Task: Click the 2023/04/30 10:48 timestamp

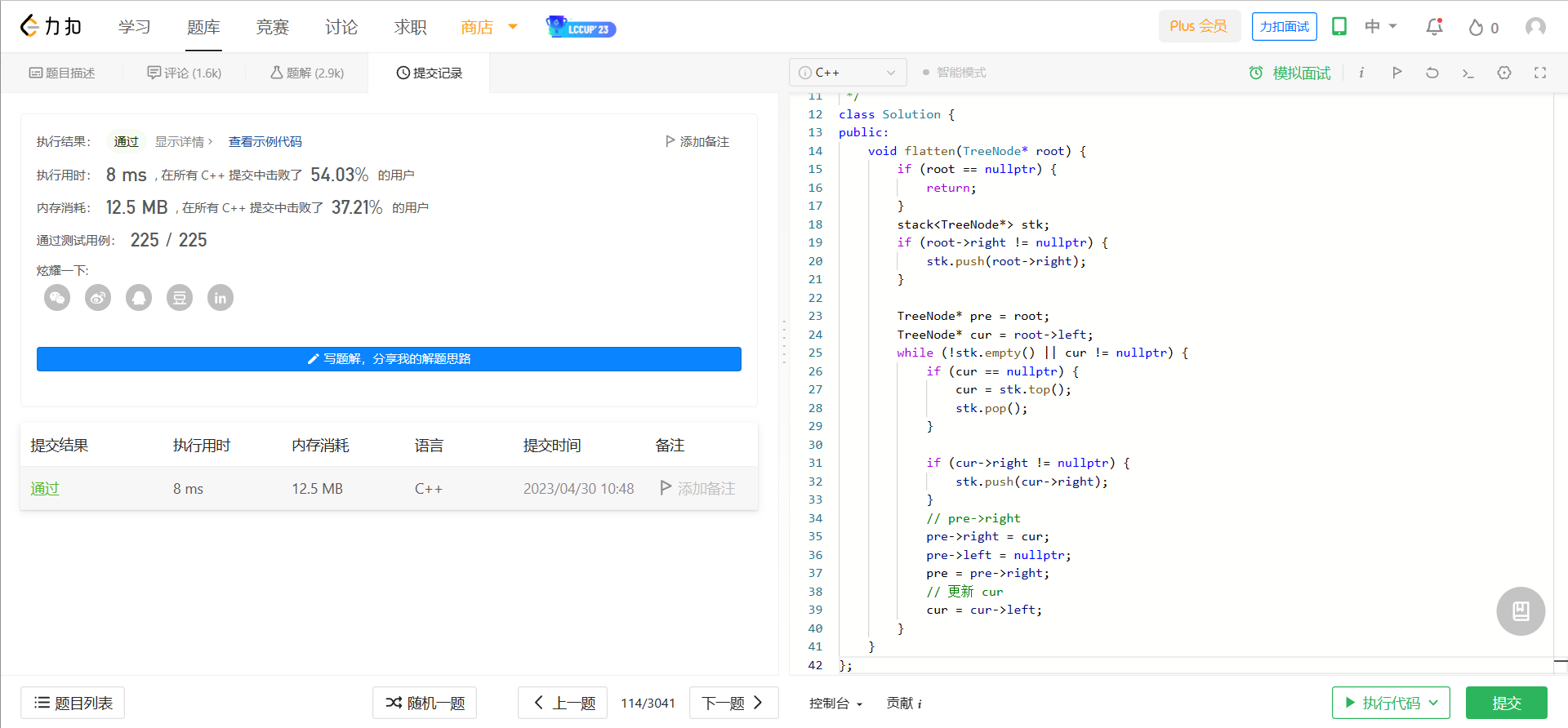Action: (x=579, y=489)
